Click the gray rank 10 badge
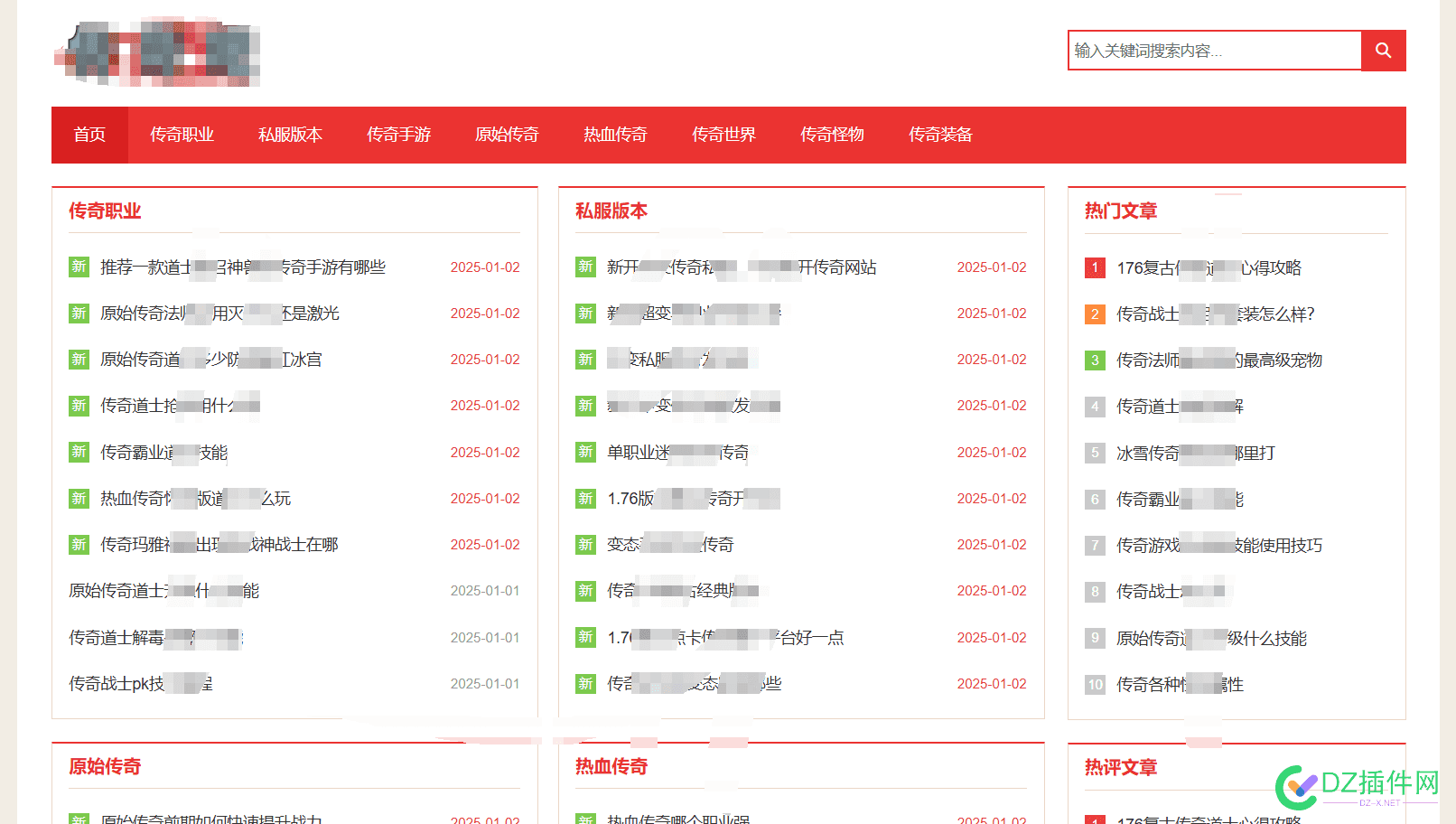Screen dimensions: 1456x824 pyautogui.click(x=1095, y=685)
